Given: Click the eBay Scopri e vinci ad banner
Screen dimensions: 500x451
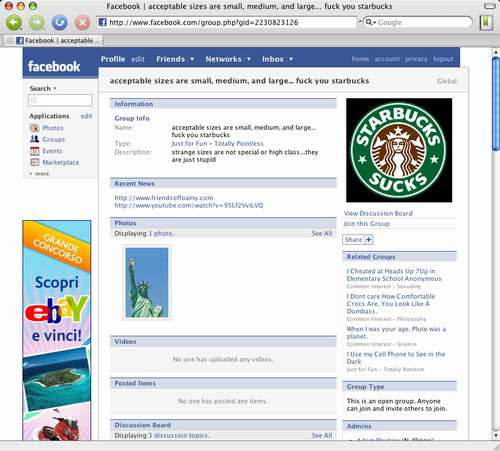Looking at the screenshot, I should [x=57, y=330].
